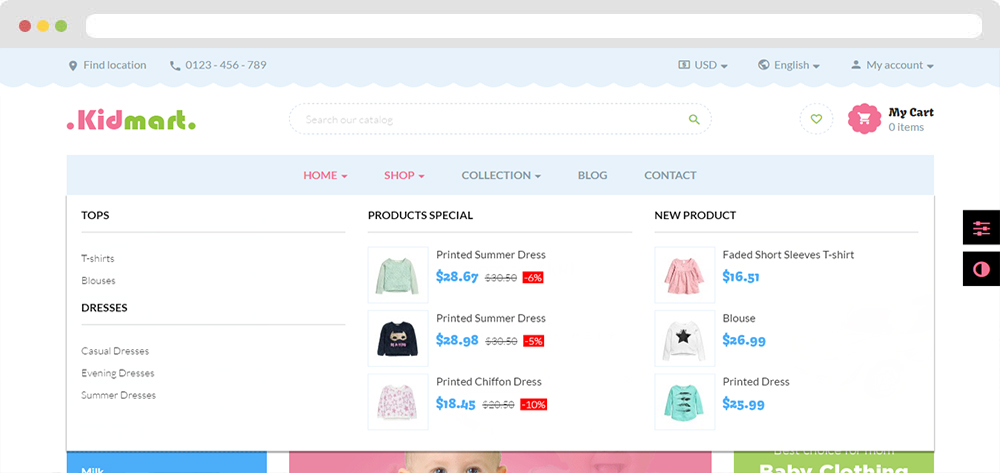This screenshot has height=473, width=1000.
Task: Open the Casual Dresses link
Action: coord(115,351)
